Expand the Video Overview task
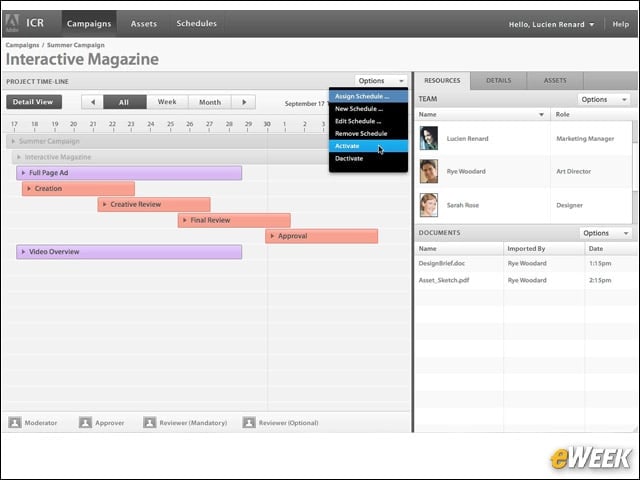 point(23,252)
